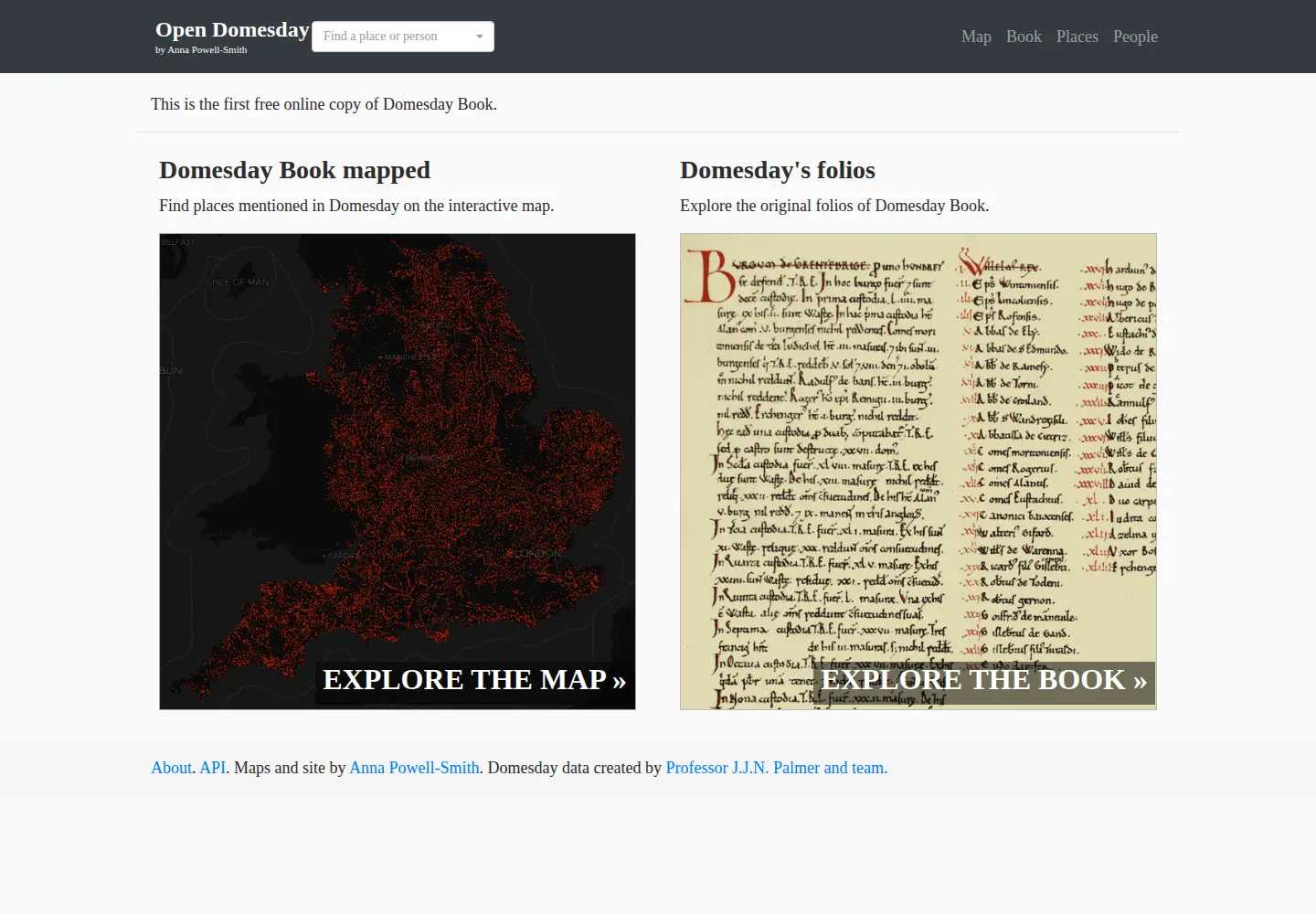Click the text about the first free online copy
This screenshot has width=1316, height=914.
[x=324, y=104]
